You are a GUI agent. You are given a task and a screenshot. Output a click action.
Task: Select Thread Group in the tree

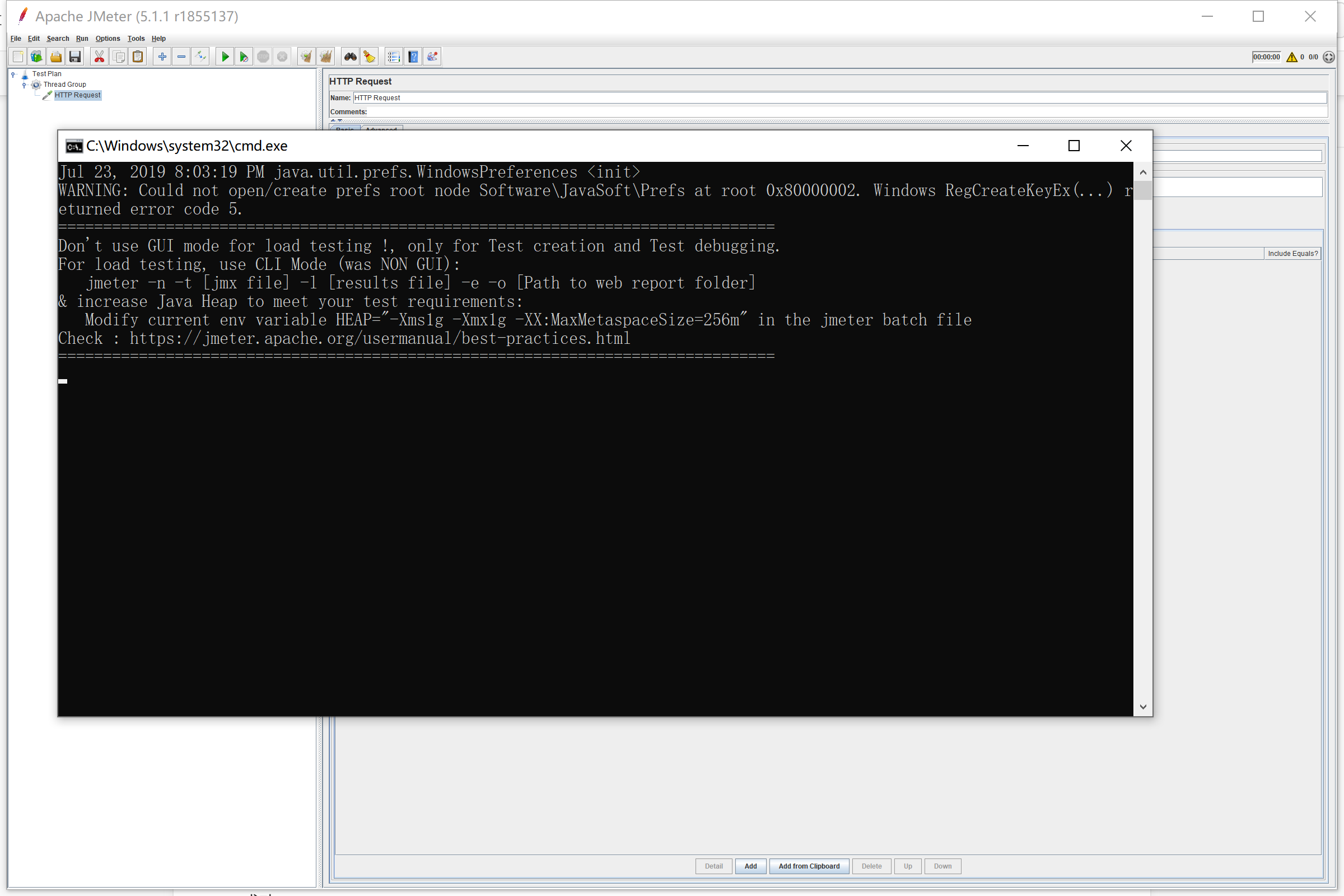64,85
